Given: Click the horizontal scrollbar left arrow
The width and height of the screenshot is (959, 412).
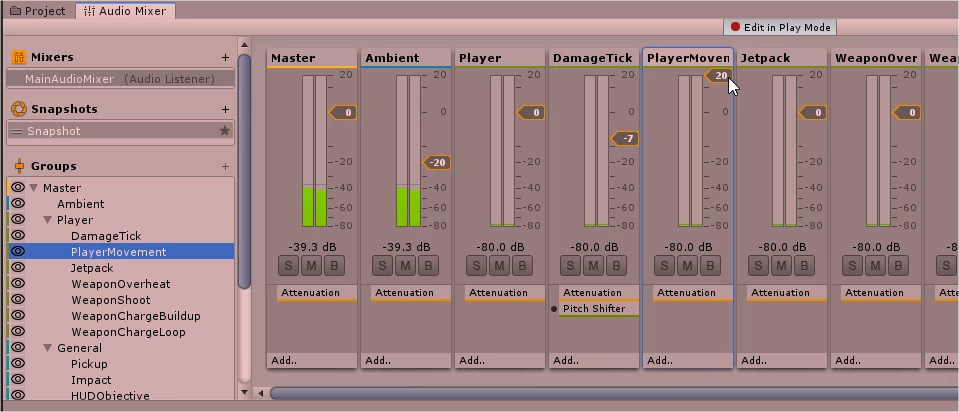Looking at the screenshot, I should click(x=261, y=393).
